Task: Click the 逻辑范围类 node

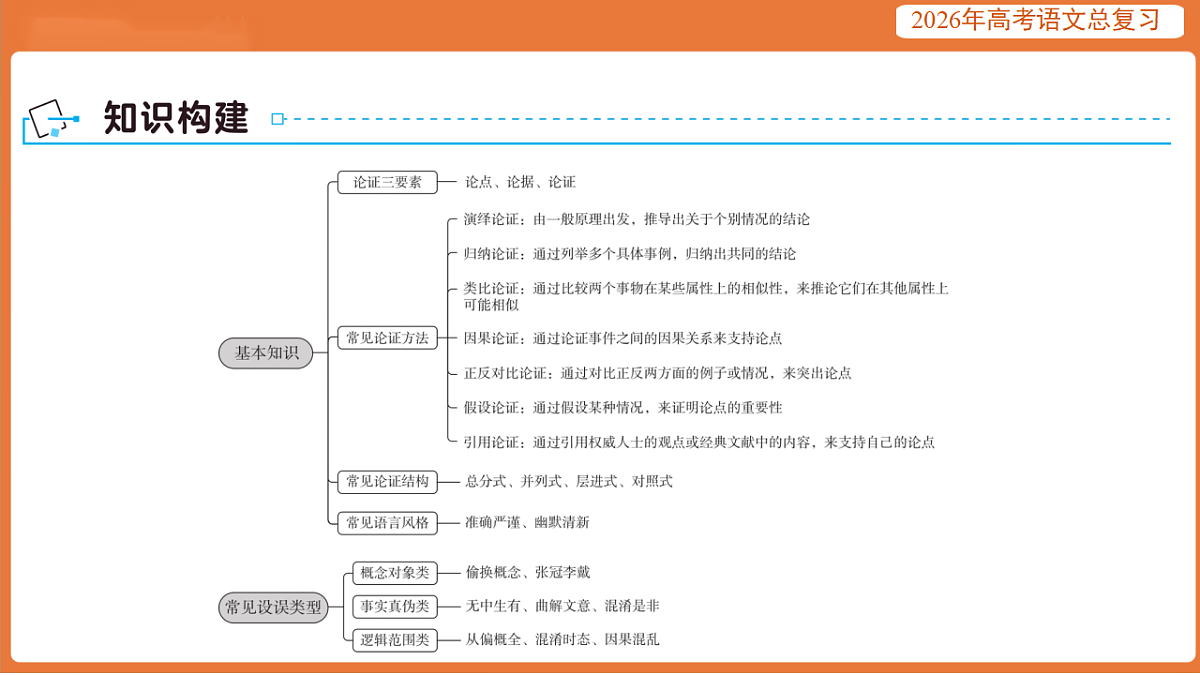Action: coord(394,640)
